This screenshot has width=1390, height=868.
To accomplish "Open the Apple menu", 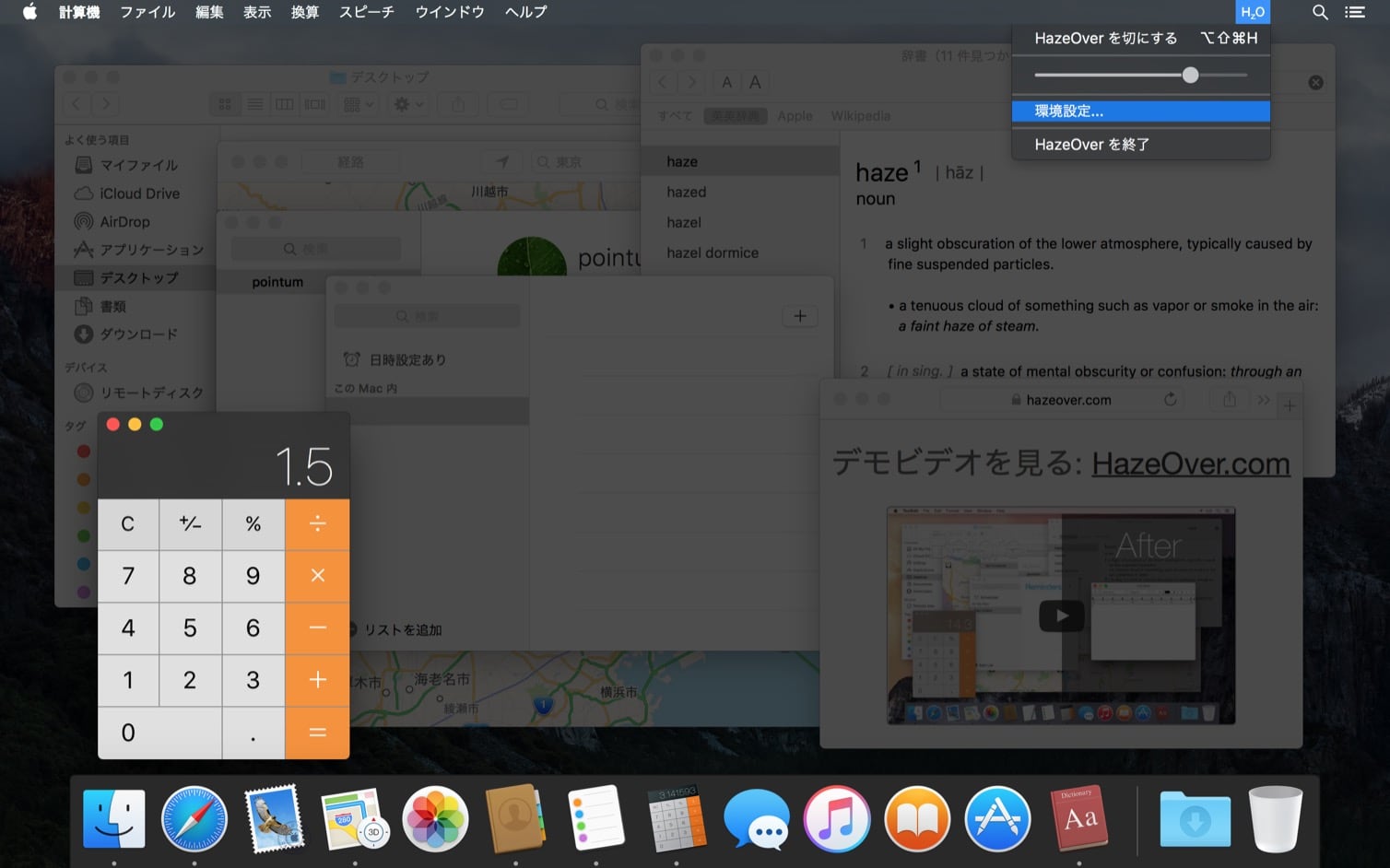I will click(29, 12).
